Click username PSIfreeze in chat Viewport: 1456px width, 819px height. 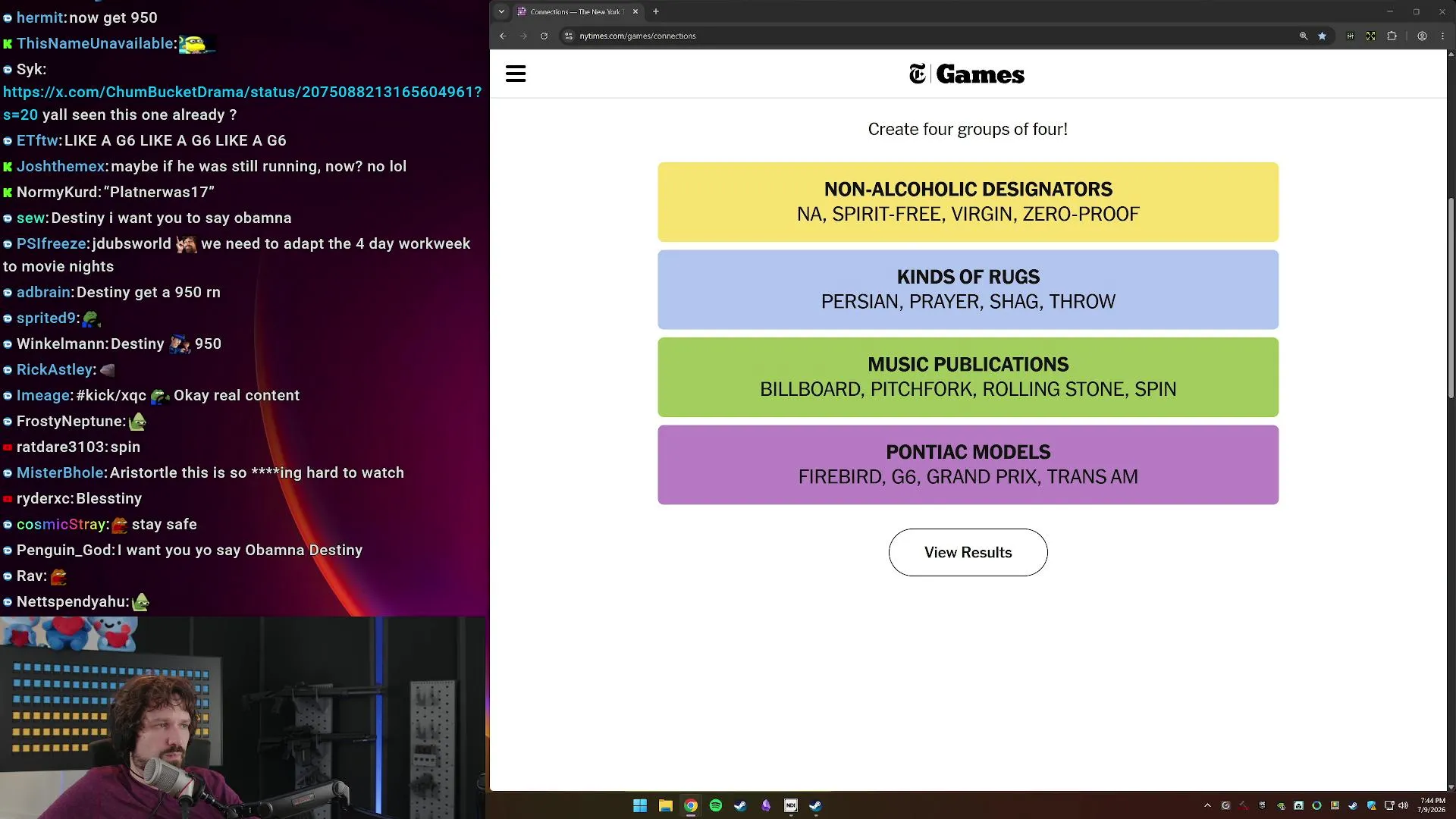[x=52, y=243]
